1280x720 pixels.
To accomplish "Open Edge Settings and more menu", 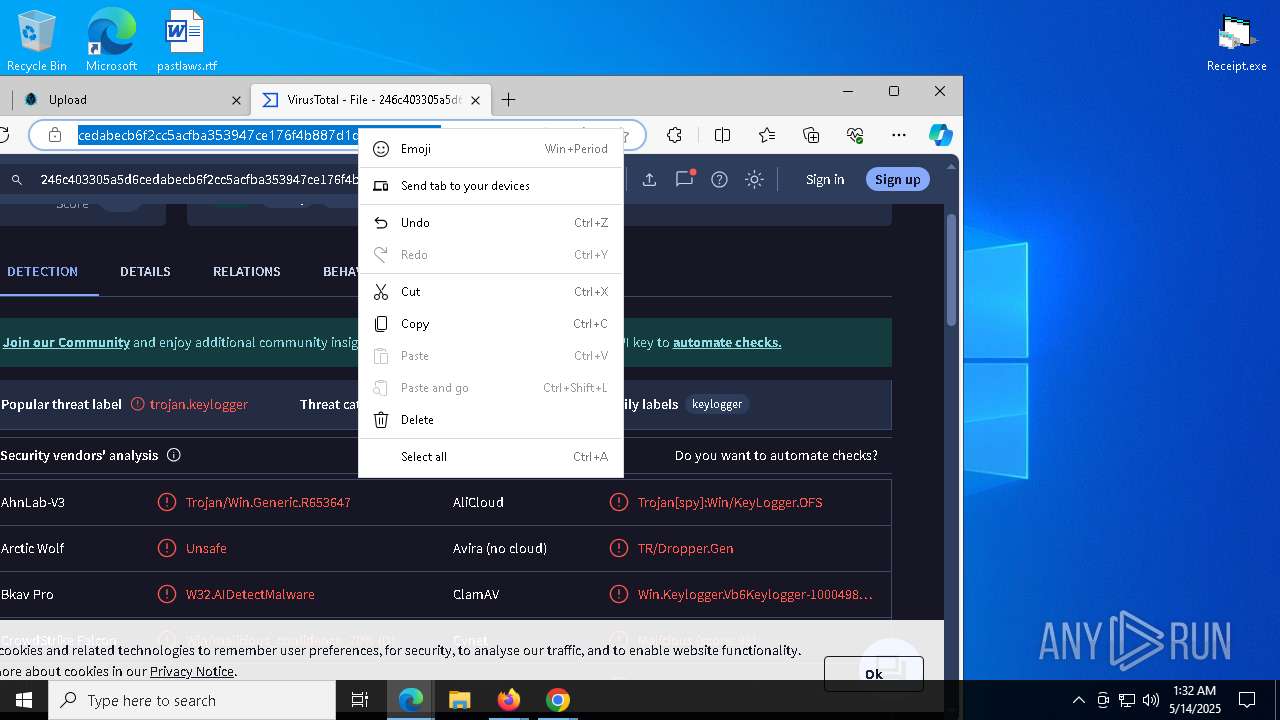I will click(899, 135).
